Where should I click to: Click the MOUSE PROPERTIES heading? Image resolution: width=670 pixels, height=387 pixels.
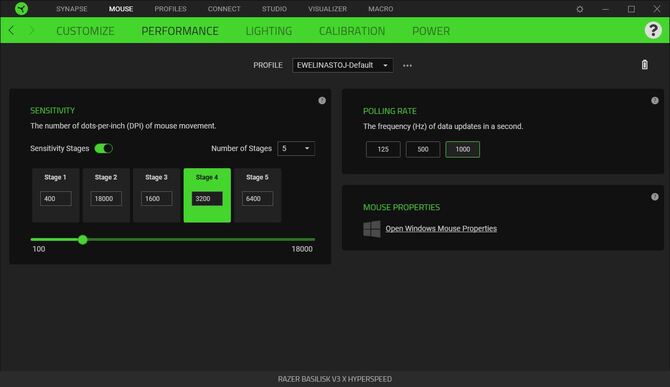coord(401,207)
